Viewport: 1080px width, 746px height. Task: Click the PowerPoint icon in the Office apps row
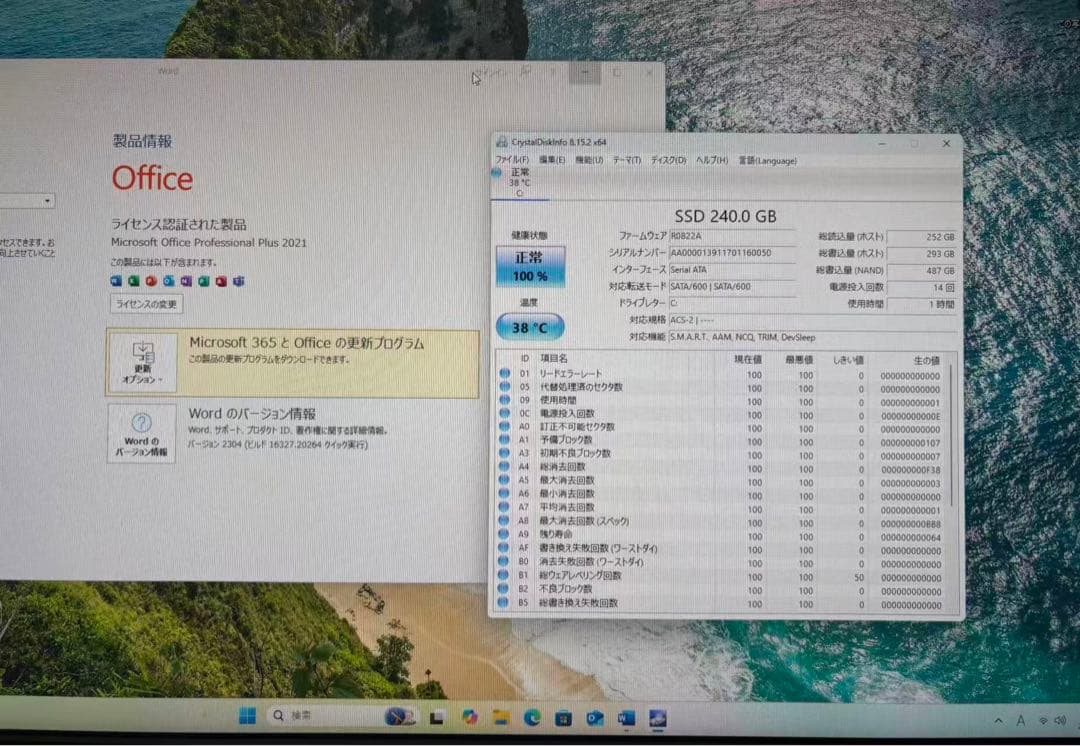(x=152, y=280)
